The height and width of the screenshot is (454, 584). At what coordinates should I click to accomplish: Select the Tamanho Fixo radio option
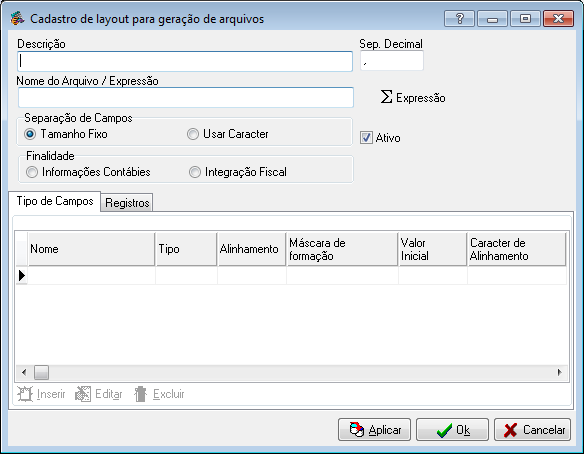click(30, 134)
